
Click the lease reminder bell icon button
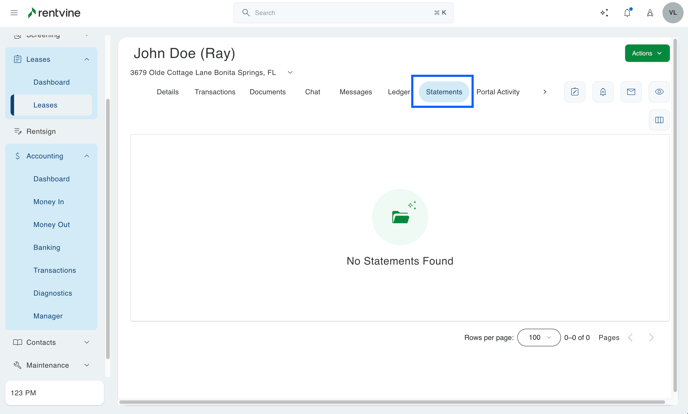coord(603,92)
